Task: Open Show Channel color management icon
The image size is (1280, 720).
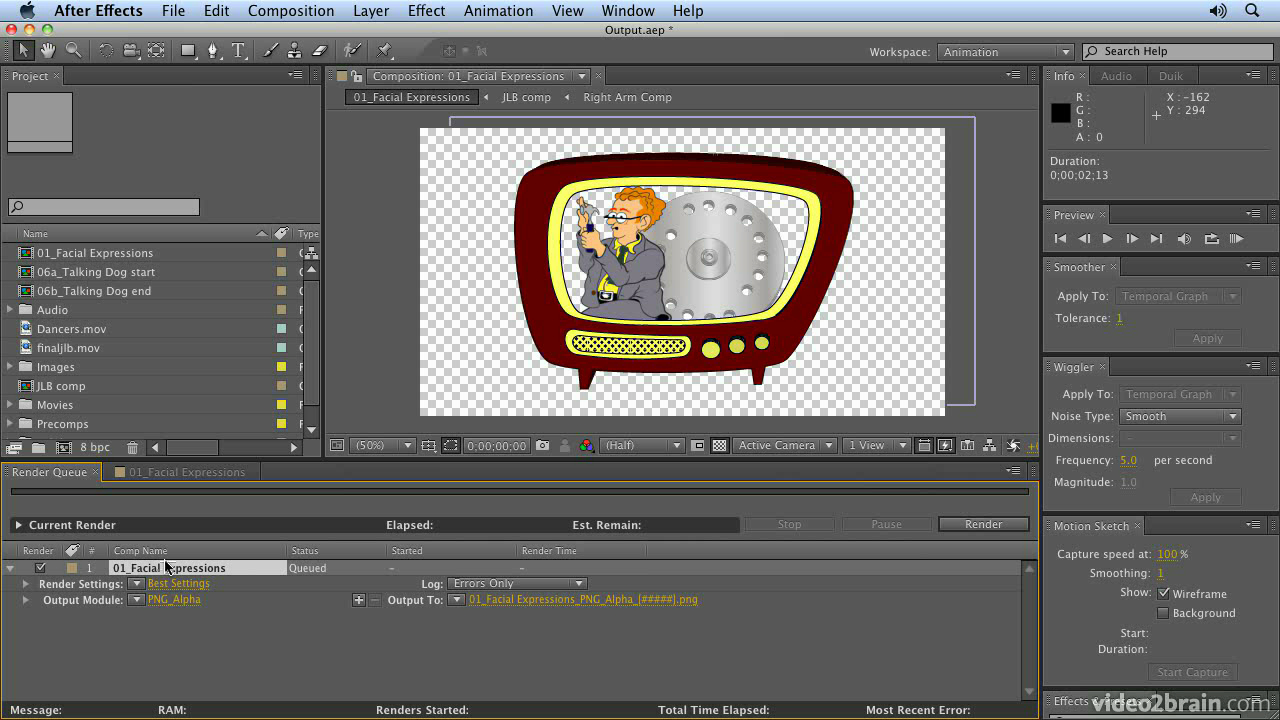Action: [x=587, y=446]
